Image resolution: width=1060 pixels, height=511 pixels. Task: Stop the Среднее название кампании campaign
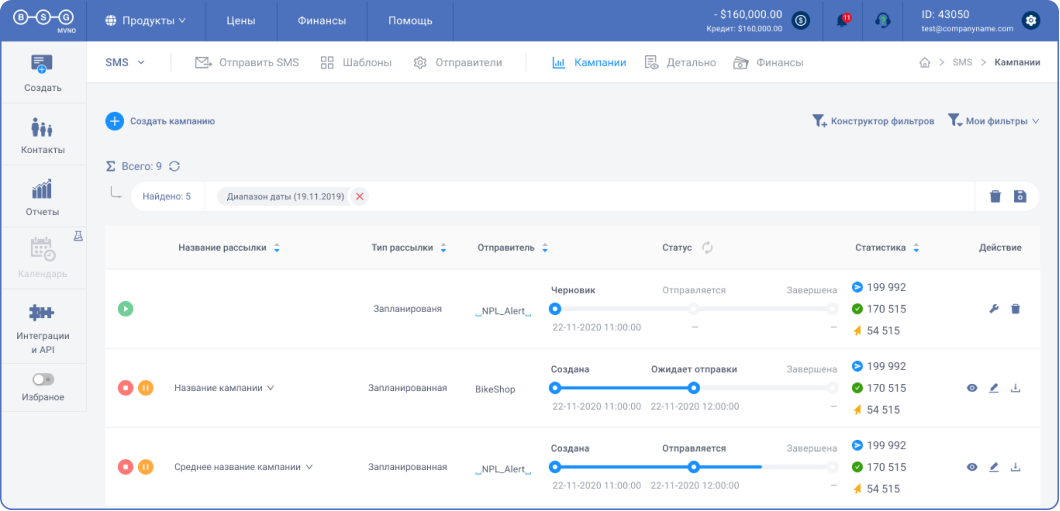point(125,467)
